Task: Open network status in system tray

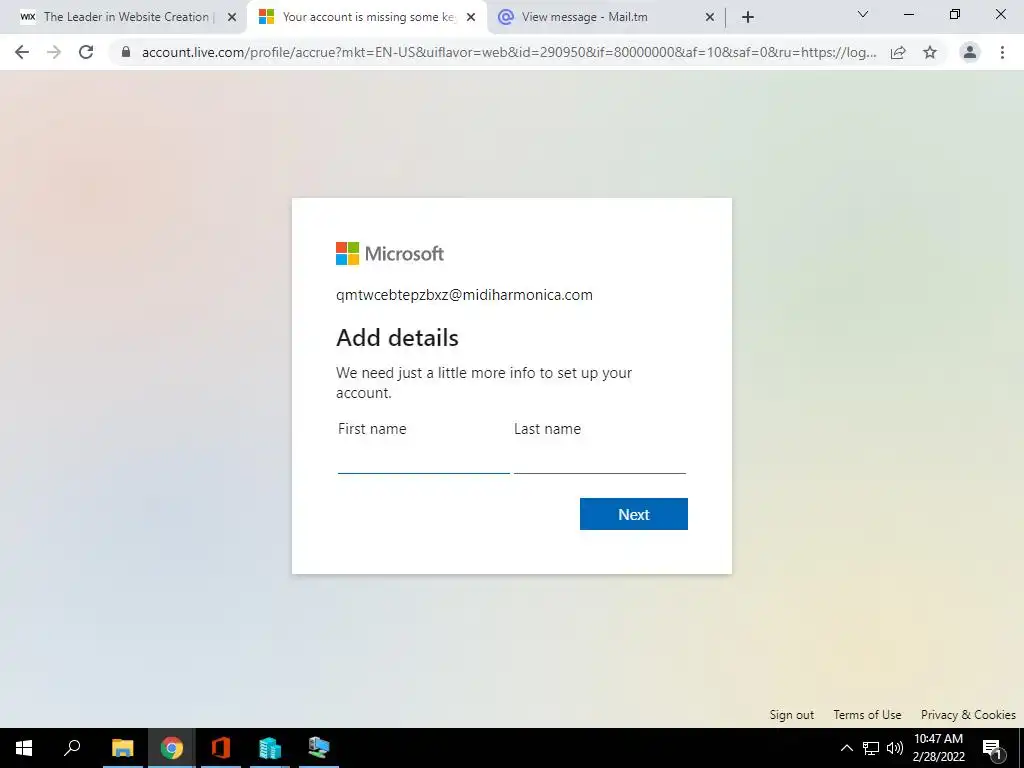Action: pyautogui.click(x=871, y=748)
